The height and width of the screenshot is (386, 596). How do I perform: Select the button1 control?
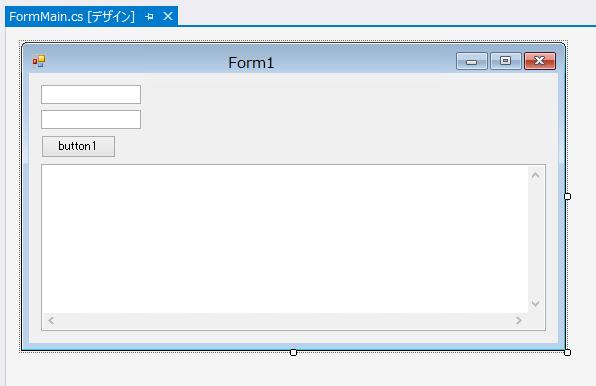pyautogui.click(x=78, y=146)
